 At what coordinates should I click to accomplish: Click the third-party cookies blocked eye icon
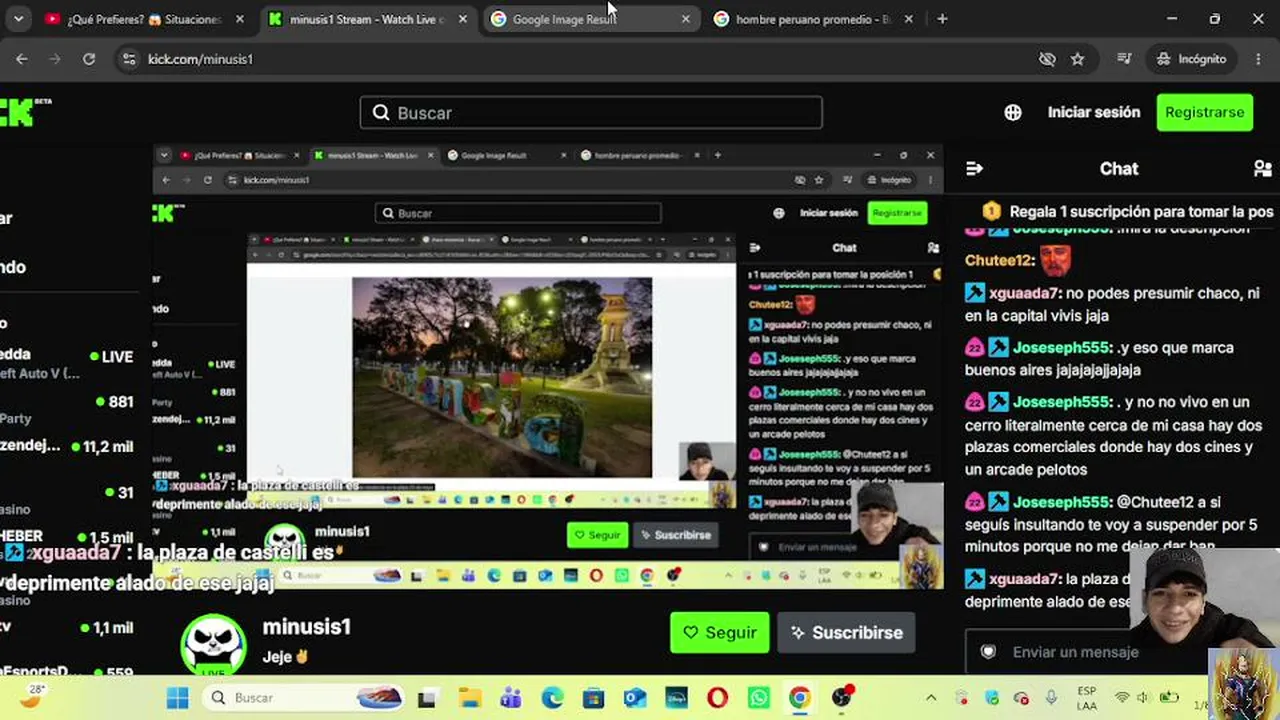click(x=1047, y=59)
